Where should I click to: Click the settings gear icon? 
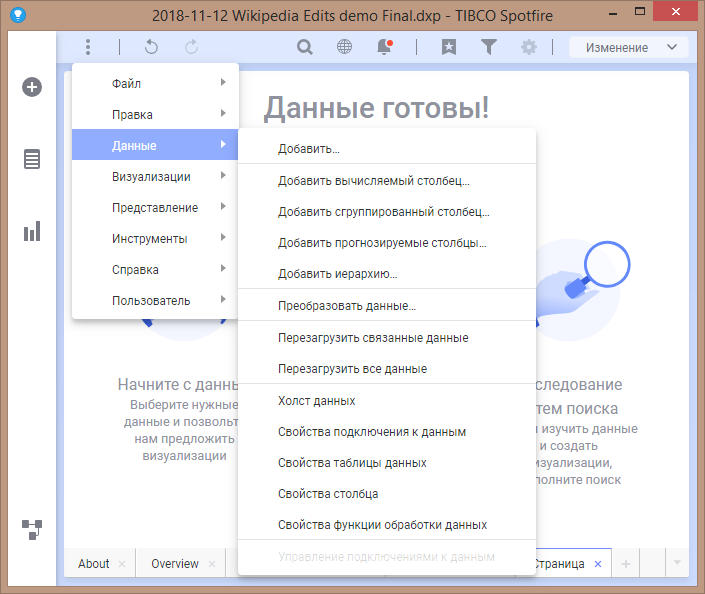(x=529, y=47)
